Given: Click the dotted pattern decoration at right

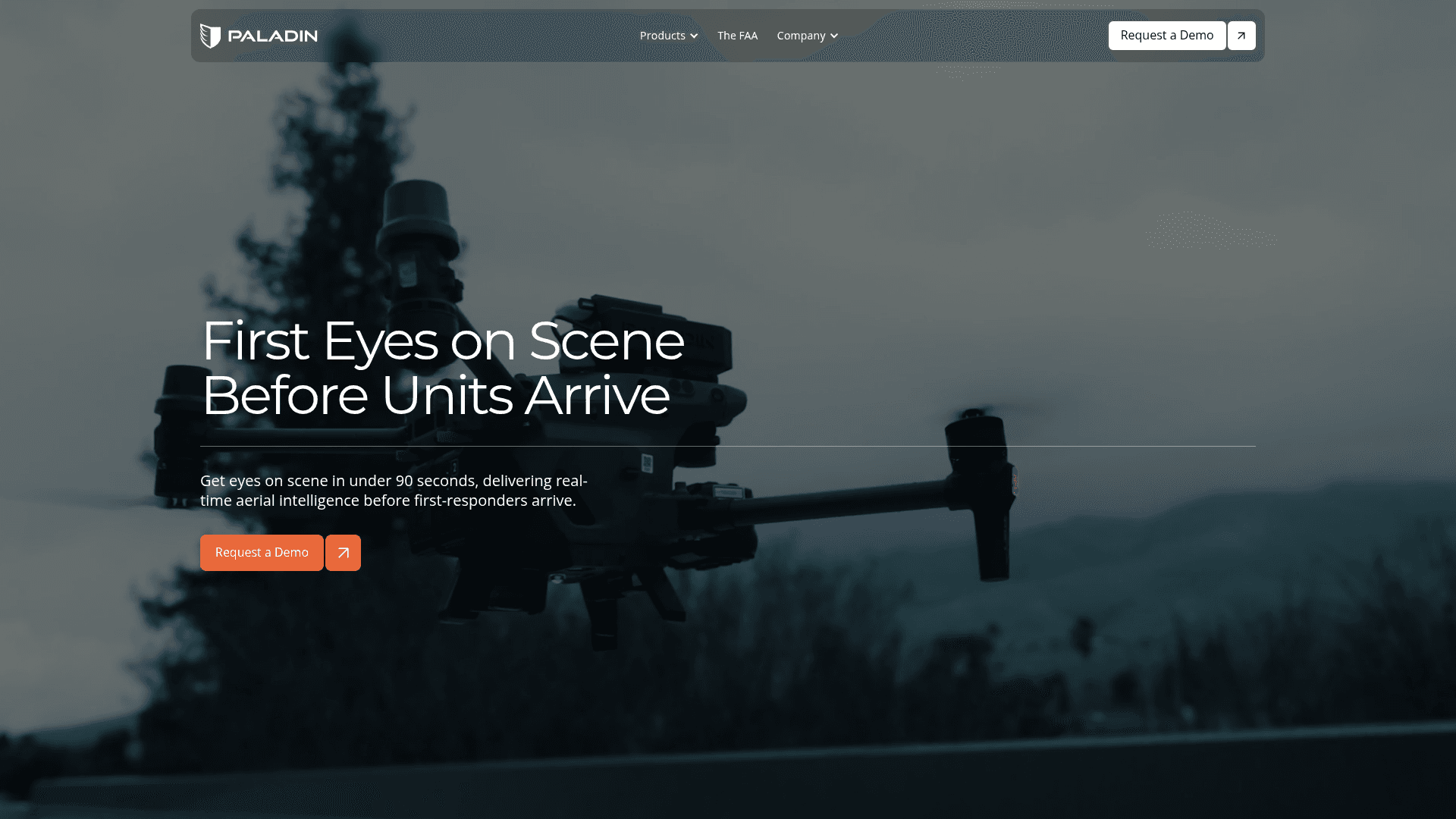Looking at the screenshot, I should 1212,231.
